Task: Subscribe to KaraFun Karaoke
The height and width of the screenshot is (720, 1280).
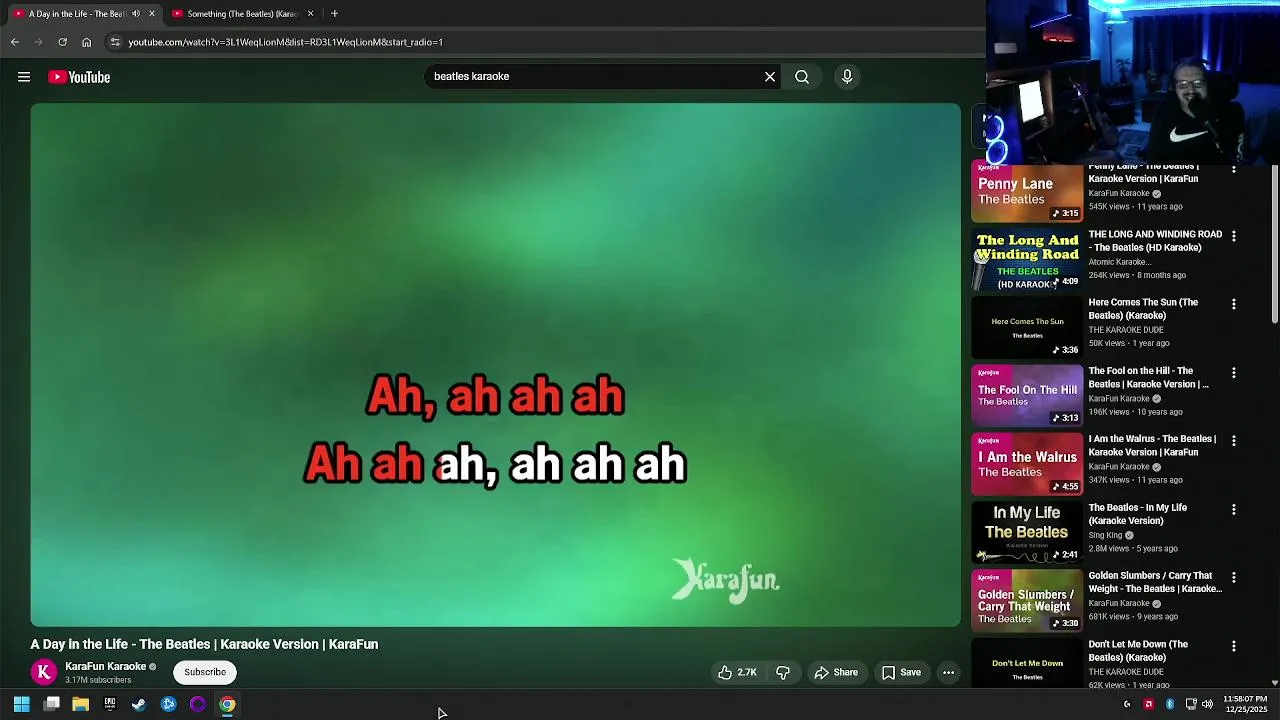Action: pyautogui.click(x=205, y=672)
